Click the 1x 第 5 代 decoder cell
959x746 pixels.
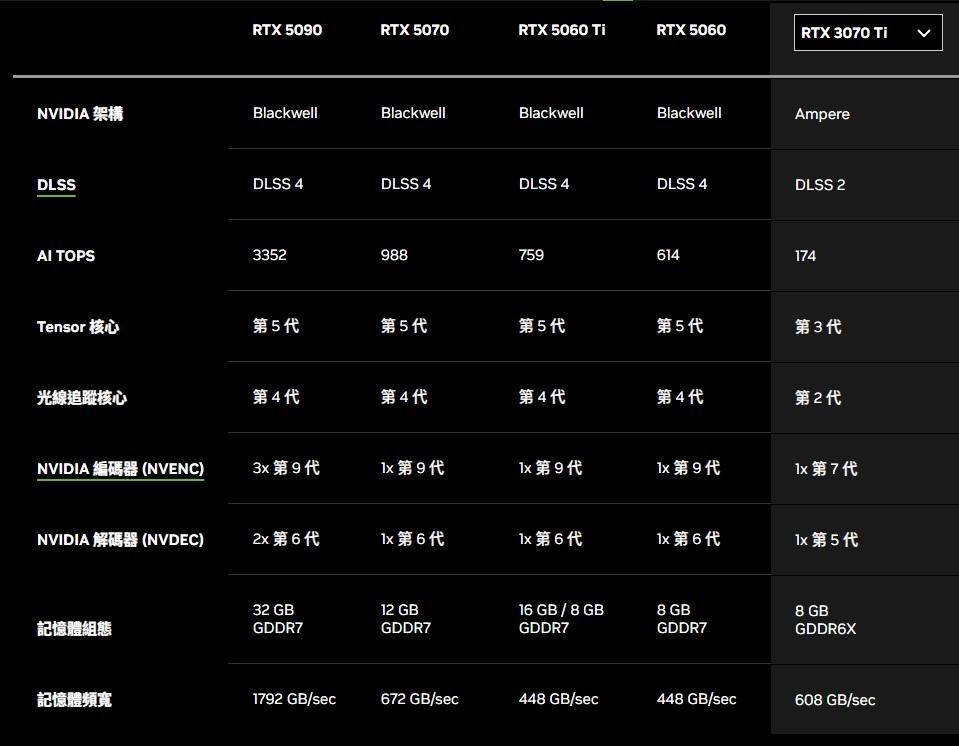click(826, 540)
